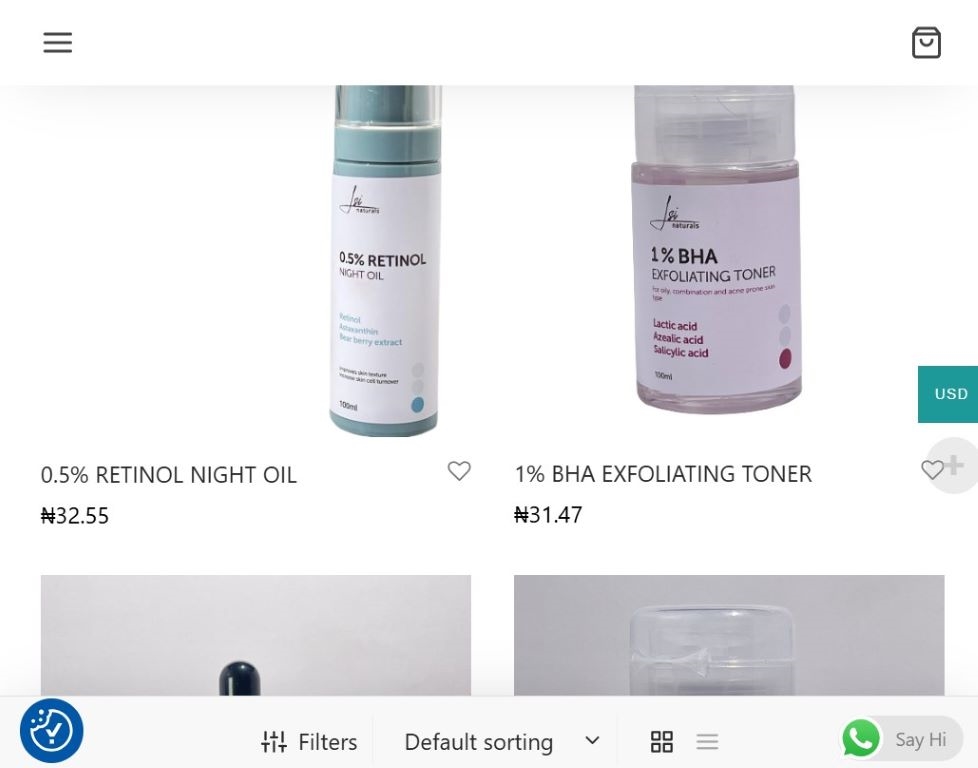Image resolution: width=978 pixels, height=768 pixels.
Task: Switch to grid view layout
Action: [x=662, y=742]
